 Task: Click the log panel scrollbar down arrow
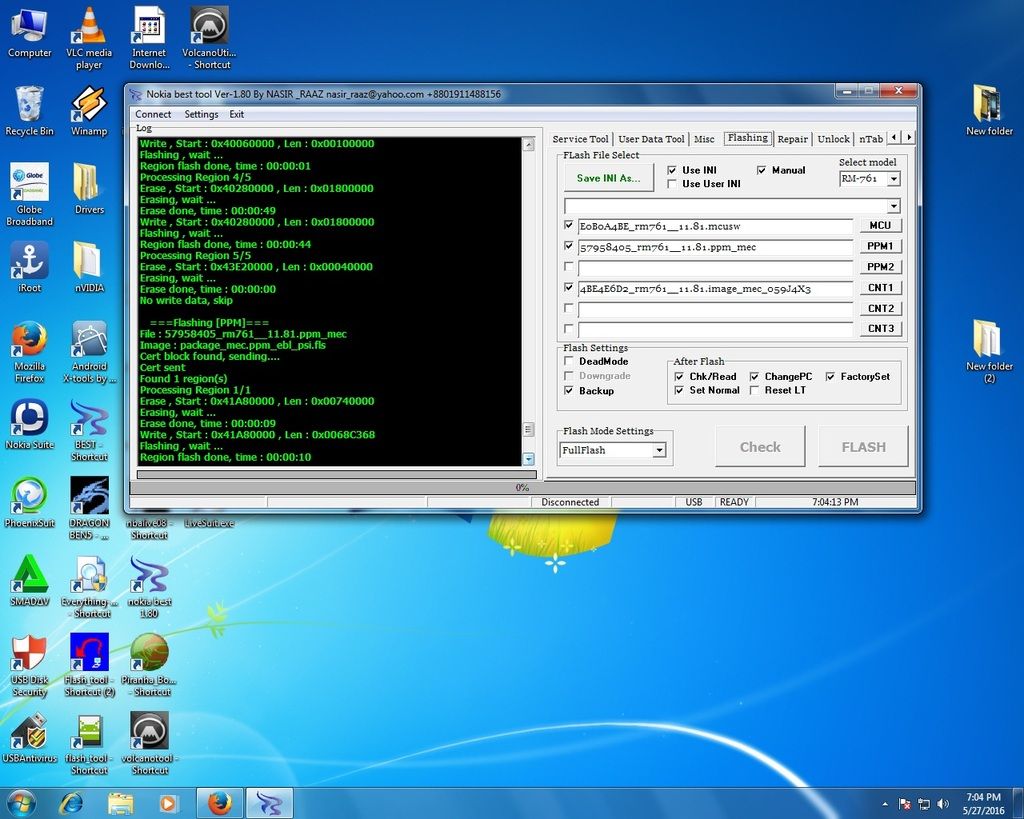point(528,459)
